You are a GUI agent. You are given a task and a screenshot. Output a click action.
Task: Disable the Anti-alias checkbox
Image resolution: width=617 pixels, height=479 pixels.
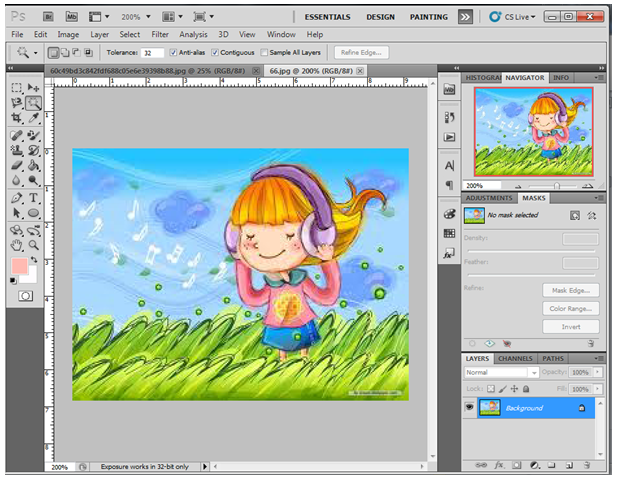tap(174, 52)
